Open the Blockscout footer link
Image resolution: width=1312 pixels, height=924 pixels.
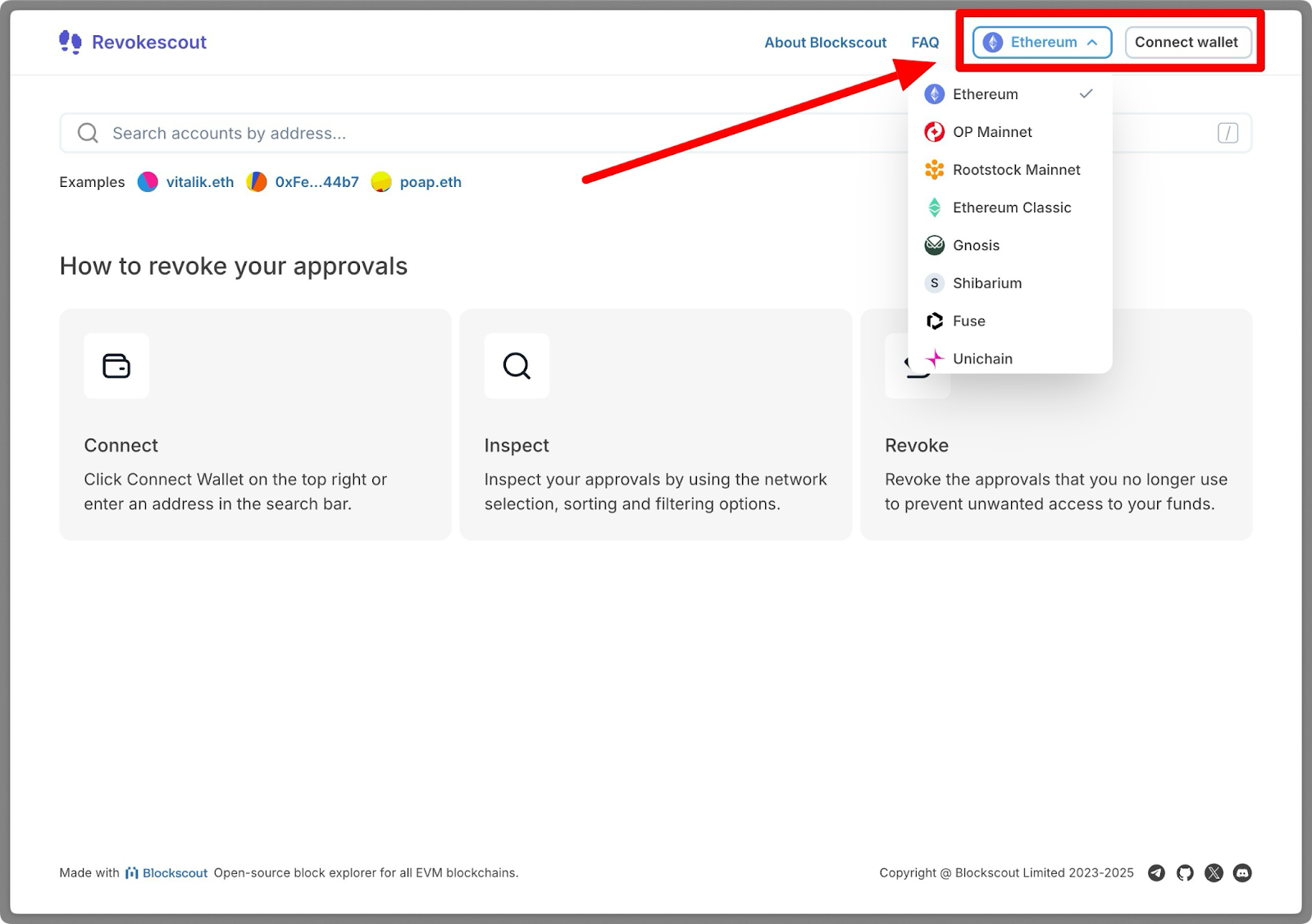166,873
